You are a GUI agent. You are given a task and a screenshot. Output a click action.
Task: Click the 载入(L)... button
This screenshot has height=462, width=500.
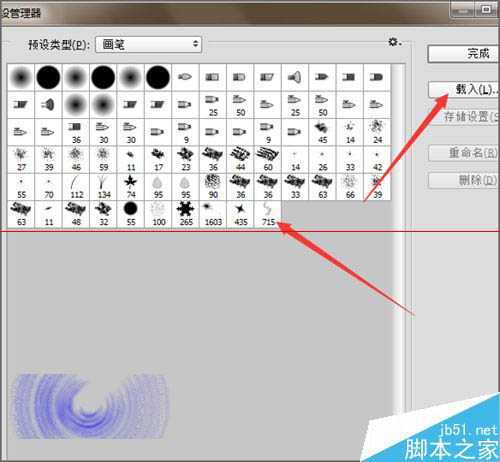click(x=464, y=89)
